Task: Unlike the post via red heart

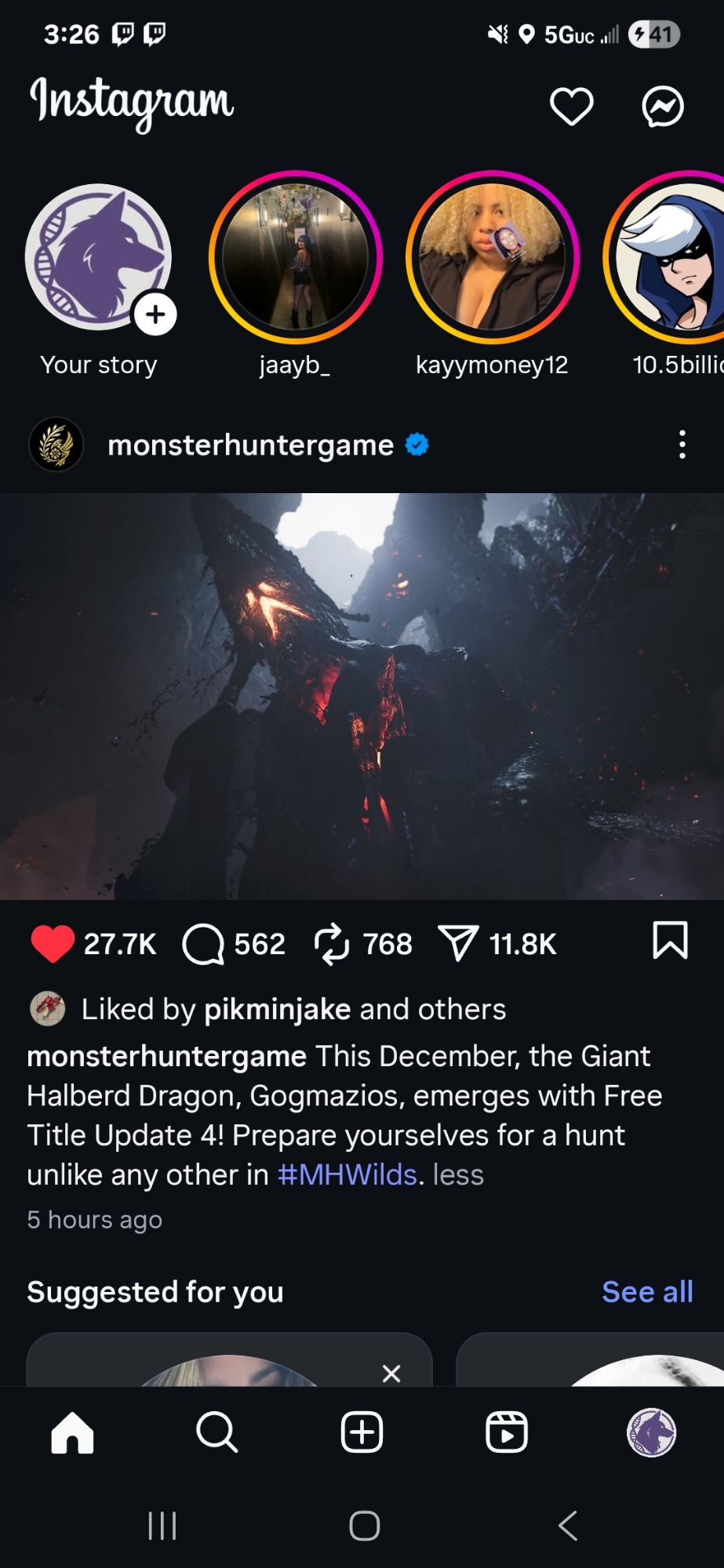Action: tap(53, 943)
